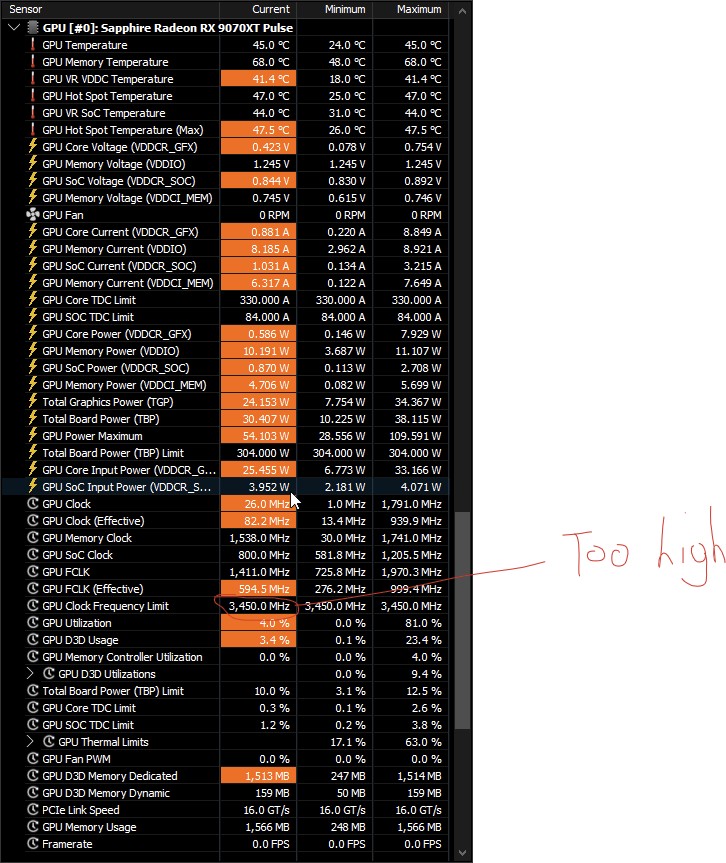The height and width of the screenshot is (863, 726).
Task: Select the GPU D3D Memory Dedicated label
Action: (x=110, y=776)
